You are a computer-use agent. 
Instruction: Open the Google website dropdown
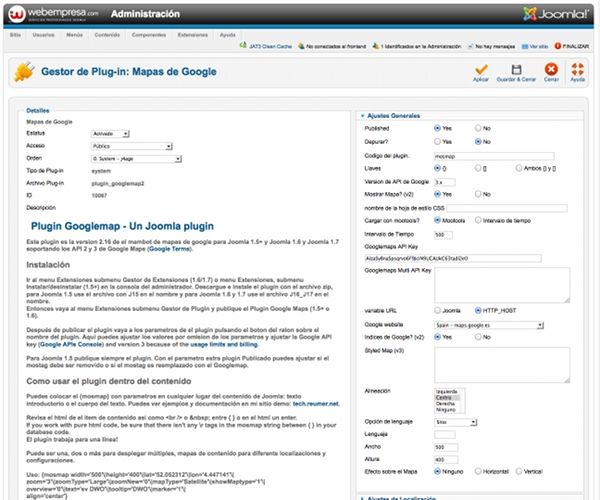tap(489, 325)
